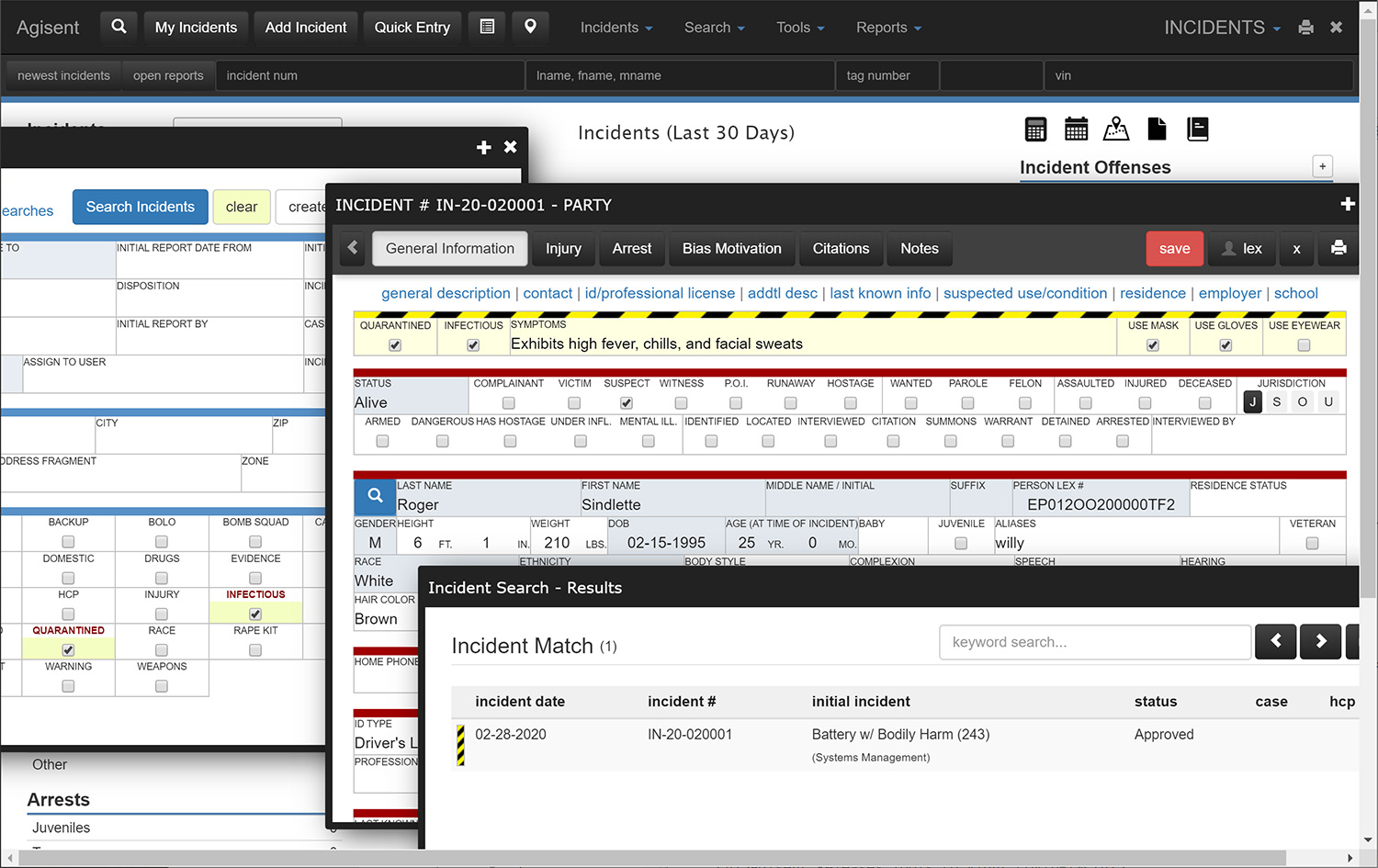Viewport: 1378px width, 868px height.
Task: Open the incident calendar view
Action: coord(1076,130)
